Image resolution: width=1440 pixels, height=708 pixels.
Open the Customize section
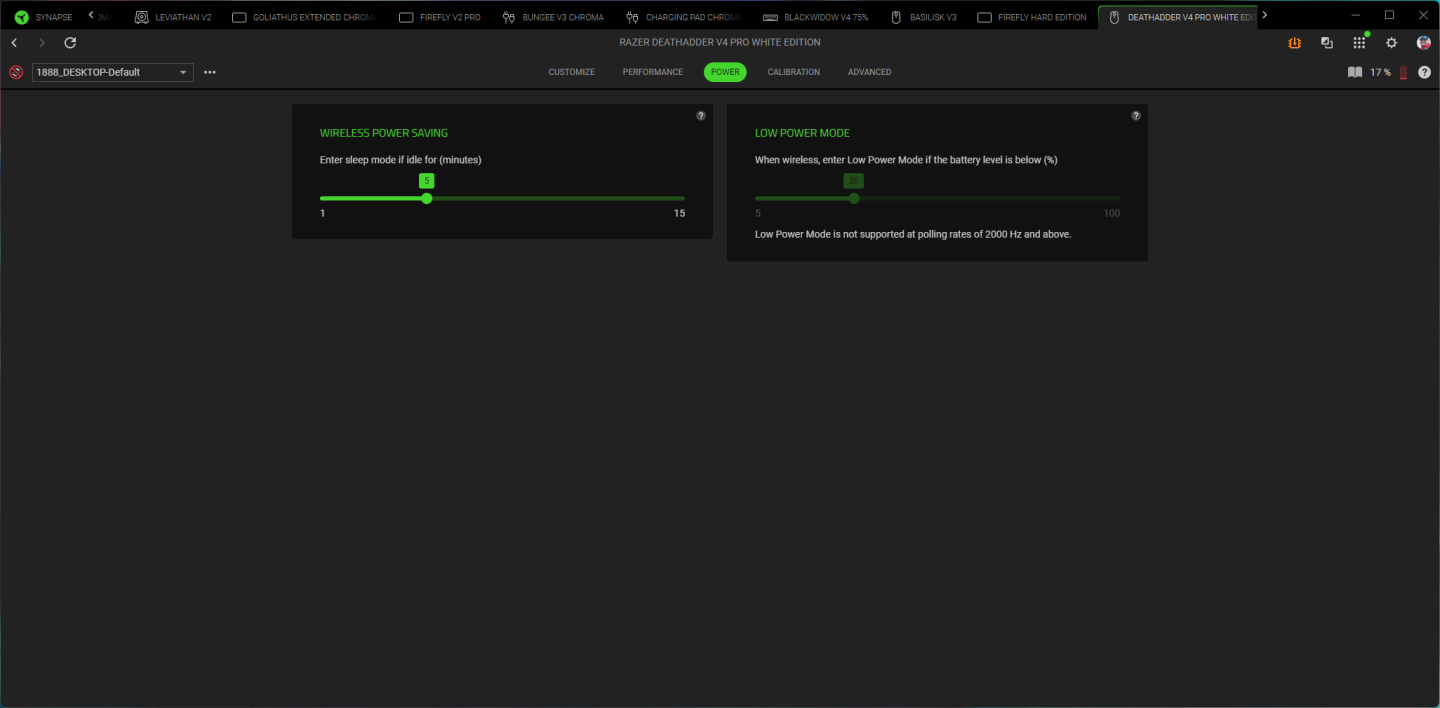coord(572,72)
